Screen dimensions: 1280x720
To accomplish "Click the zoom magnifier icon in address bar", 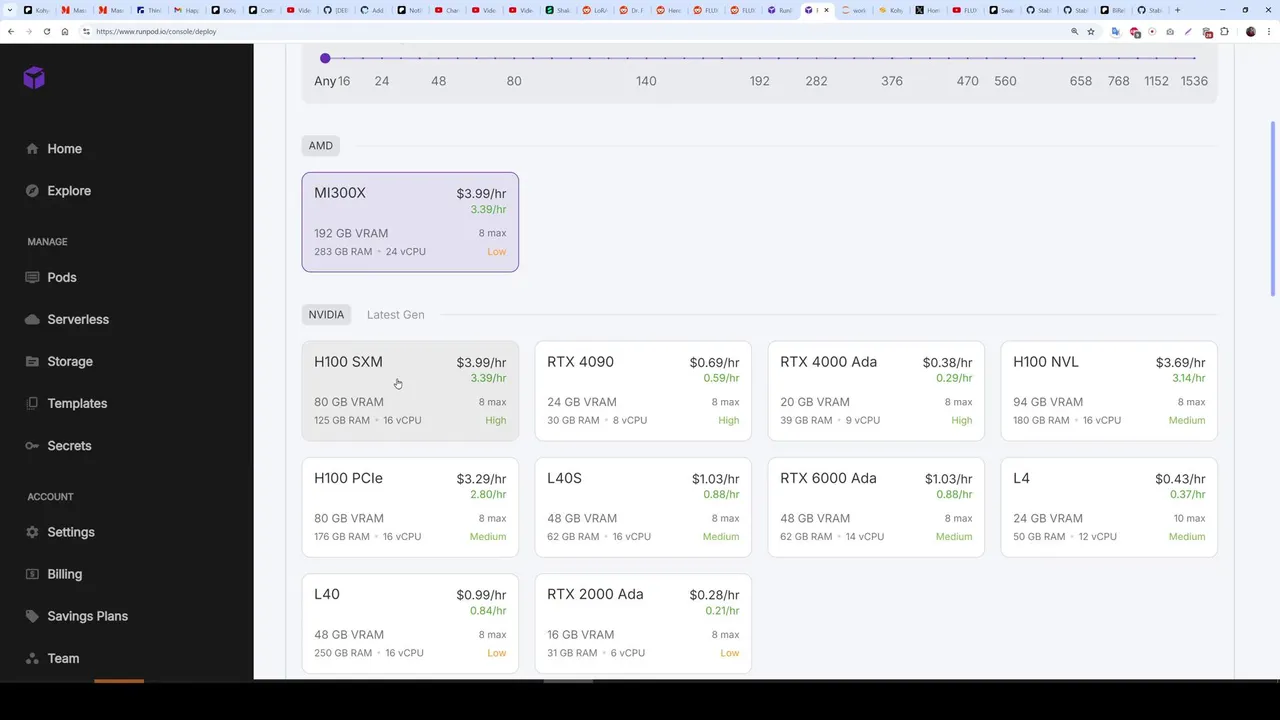I will coord(1075,31).
